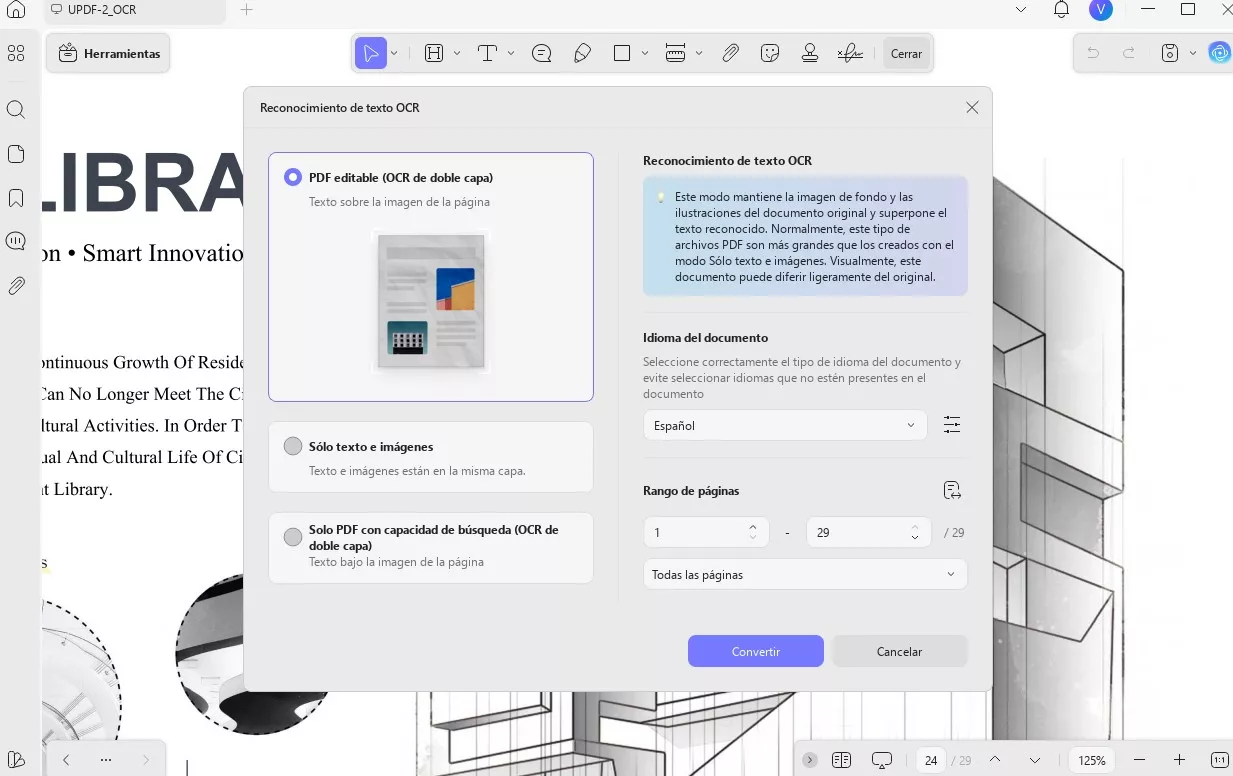Open the thumbnails grid panel
Screen dimensions: 1233x776
(x=16, y=53)
